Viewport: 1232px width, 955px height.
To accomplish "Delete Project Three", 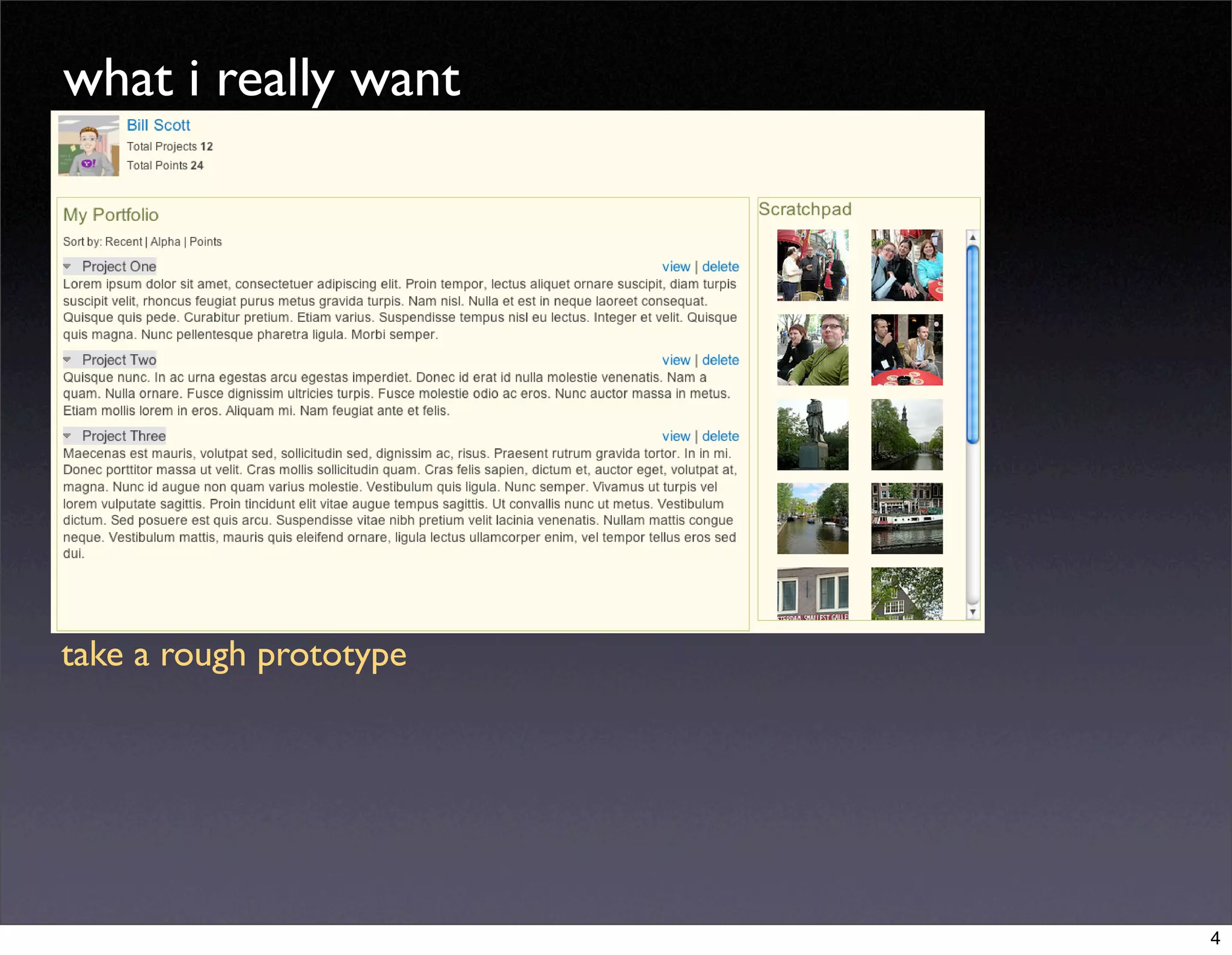I will 720,436.
